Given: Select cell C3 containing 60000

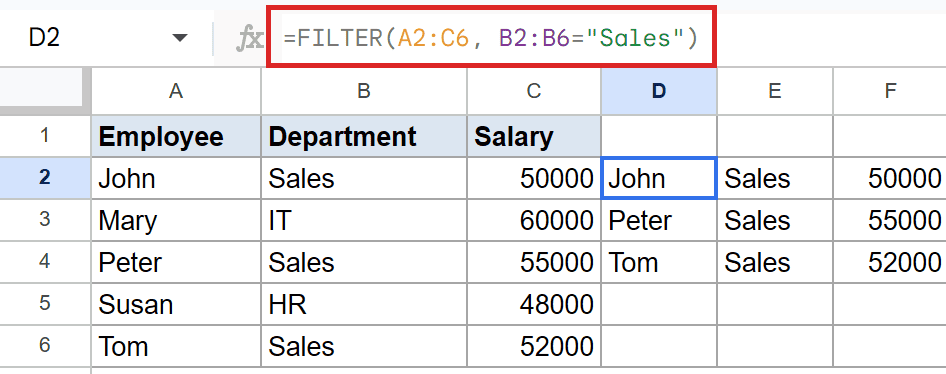Looking at the screenshot, I should [x=534, y=220].
